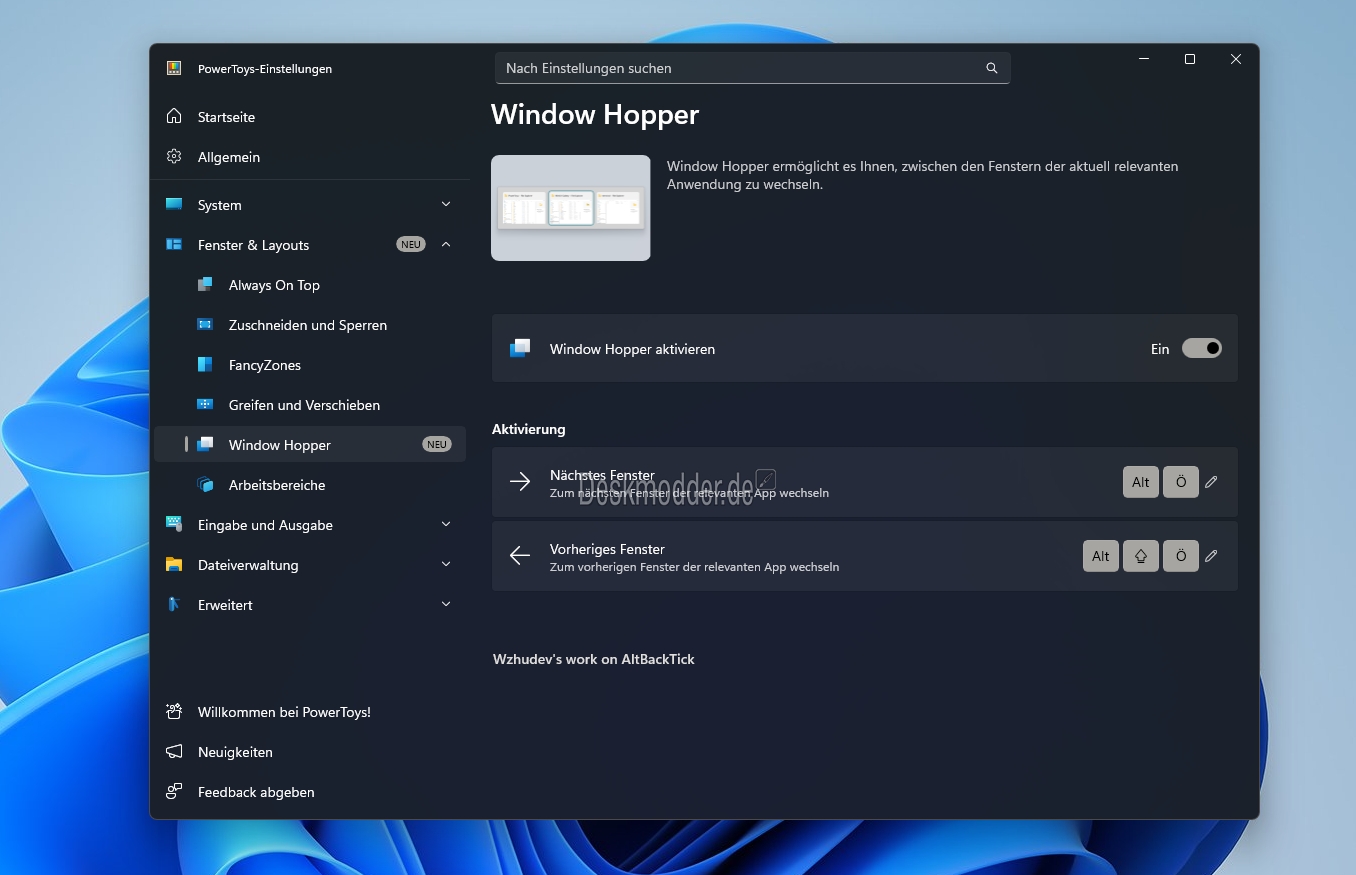Image resolution: width=1356 pixels, height=875 pixels.
Task: Click the Neuigkeiten megaphone icon
Action: click(x=174, y=752)
